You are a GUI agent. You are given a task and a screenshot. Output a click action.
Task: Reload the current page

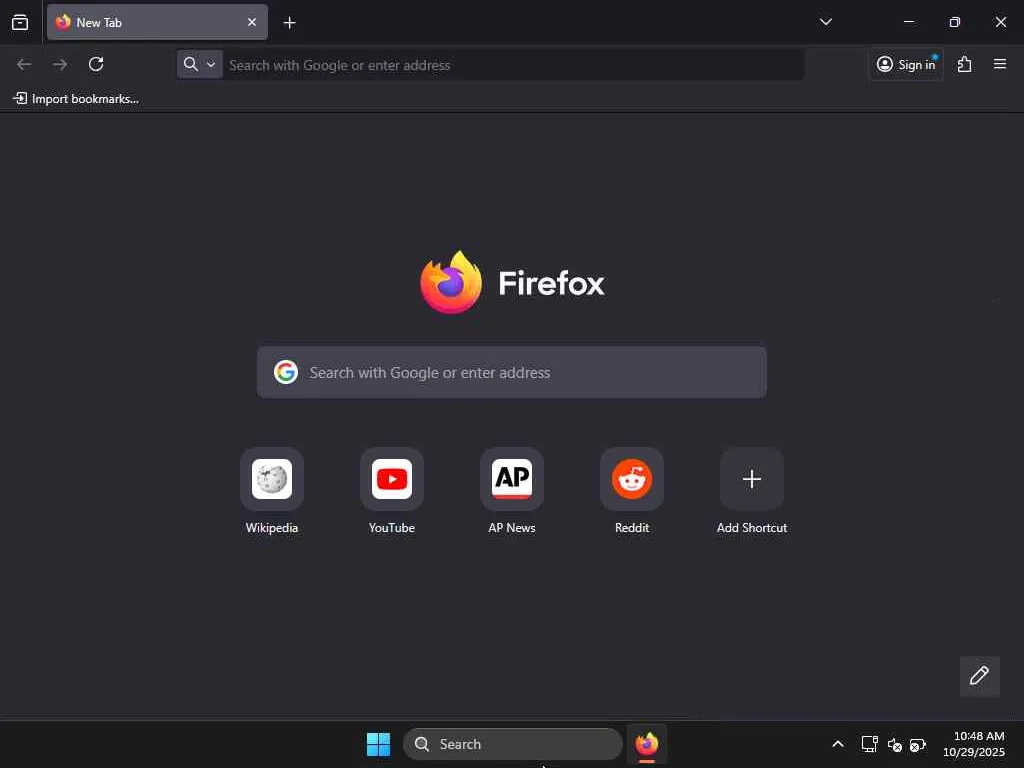point(96,64)
